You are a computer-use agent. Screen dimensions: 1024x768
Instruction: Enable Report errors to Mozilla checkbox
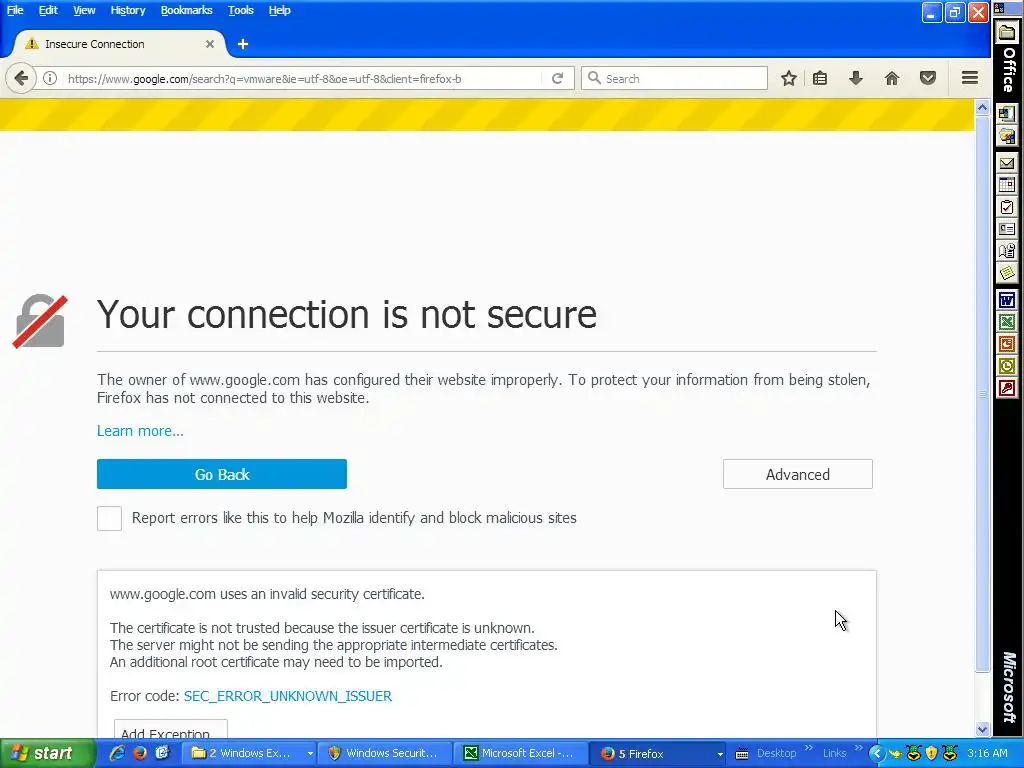[x=109, y=519]
